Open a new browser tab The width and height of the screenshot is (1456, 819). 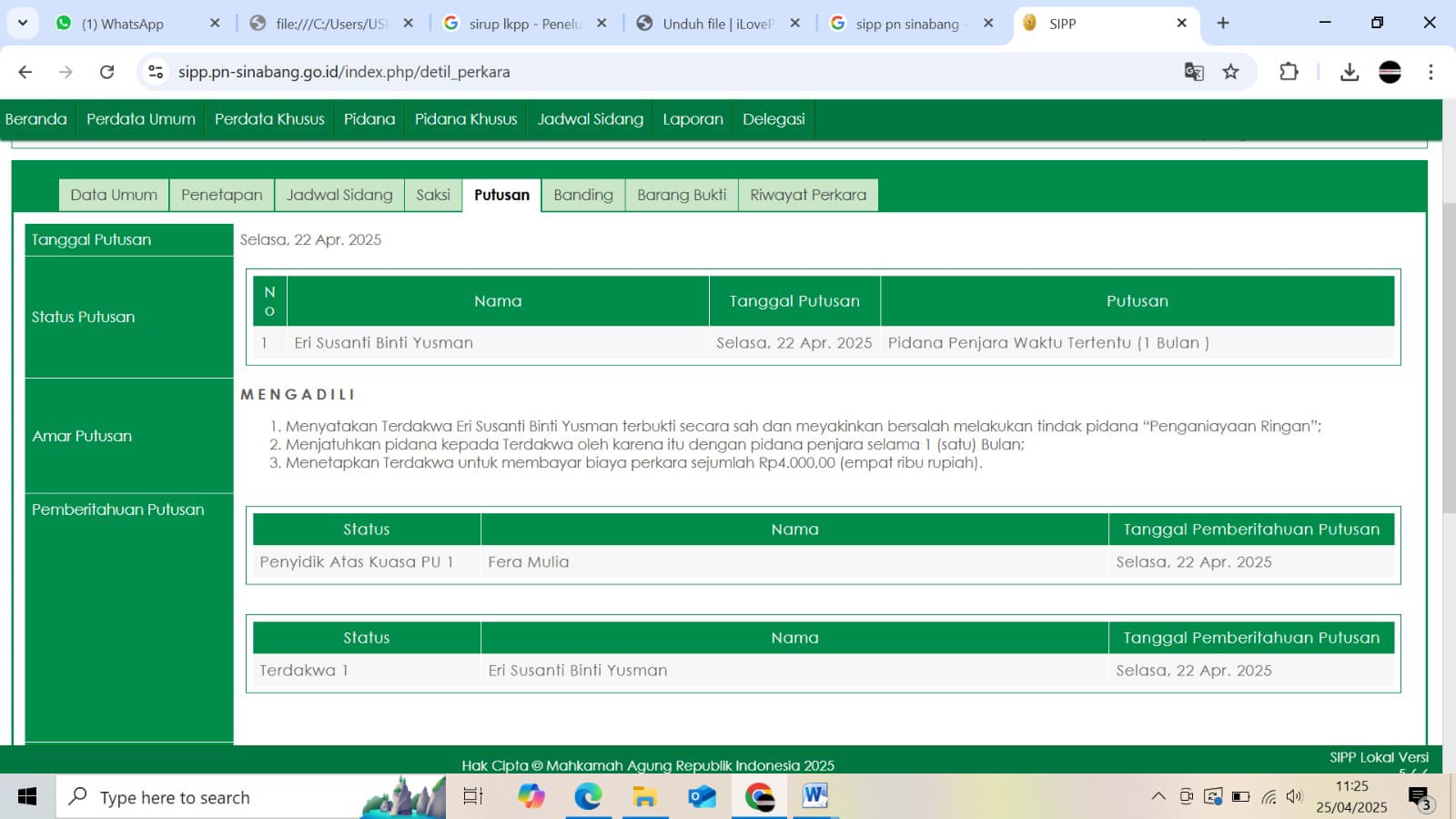click(x=1223, y=23)
